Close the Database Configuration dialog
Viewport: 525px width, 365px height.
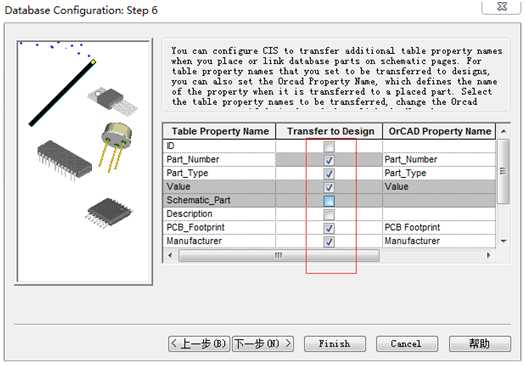pos(502,7)
